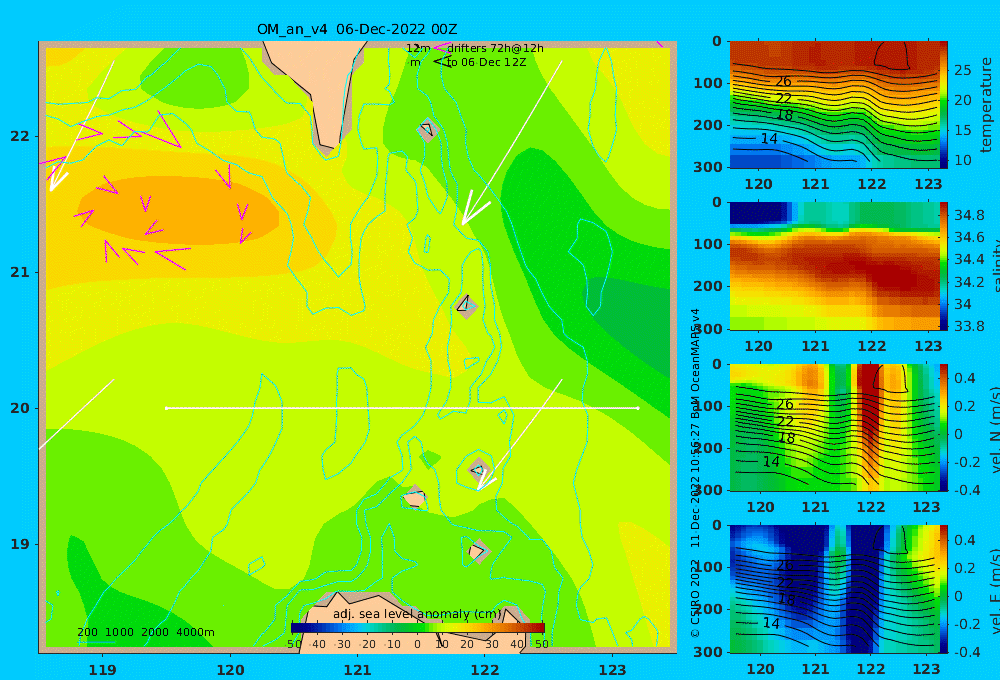This screenshot has height=680, width=1000.
Task: Click the CSIRO BoM OceanMAPS copyright text
Action: 695,473
